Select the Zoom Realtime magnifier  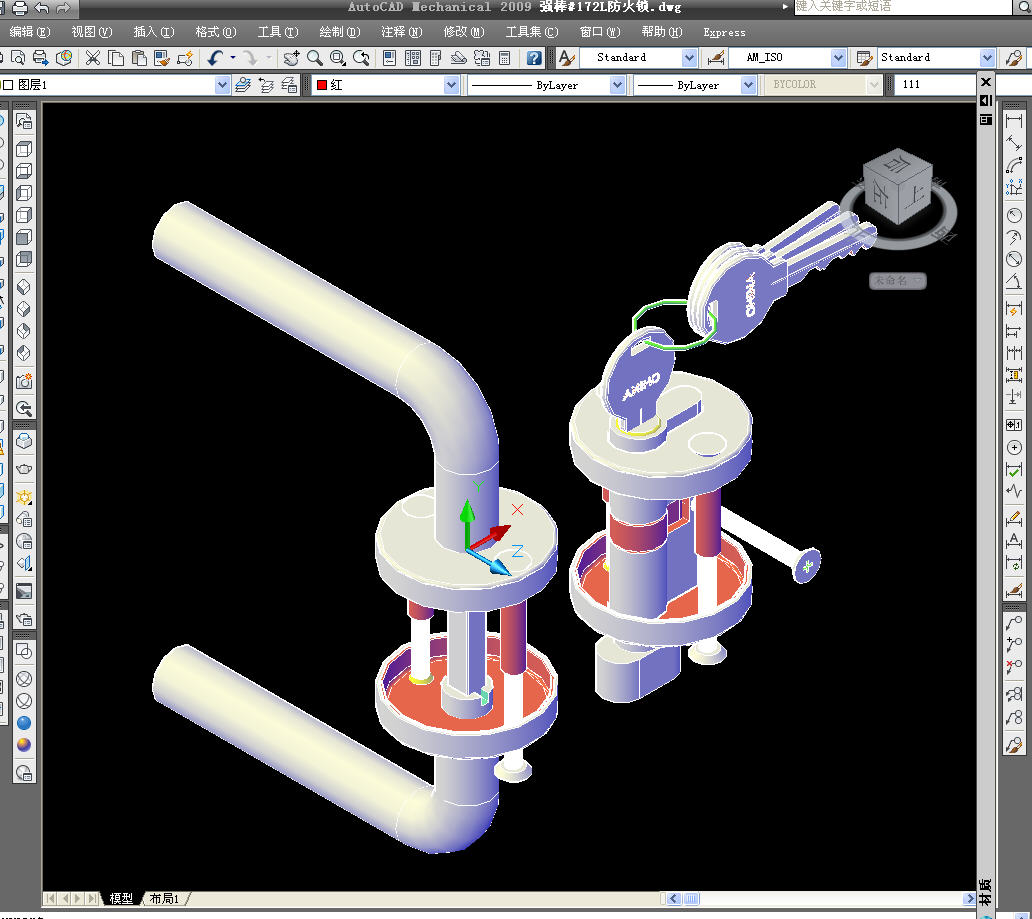(315, 58)
